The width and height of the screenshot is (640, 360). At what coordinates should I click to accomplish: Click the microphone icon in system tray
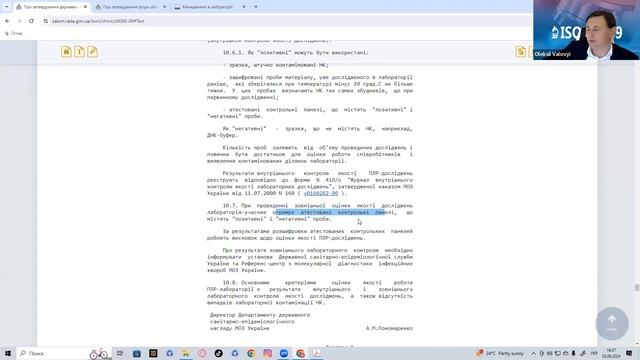[x=573, y=353]
